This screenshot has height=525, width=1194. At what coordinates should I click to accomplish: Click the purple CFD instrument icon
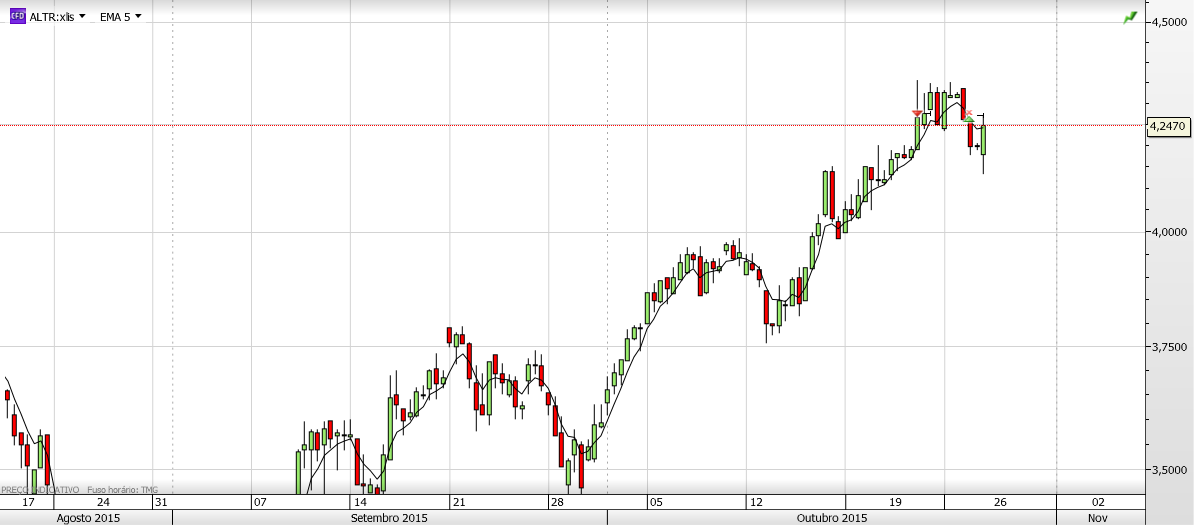click(17, 16)
